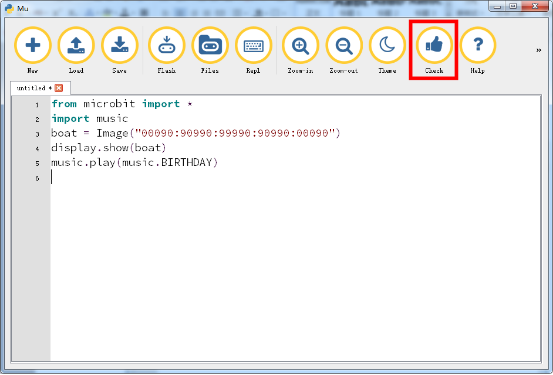Viewport: 553px width, 375px height.
Task: Maximize the Mu window
Action: pyautogui.click(x=513, y=6)
